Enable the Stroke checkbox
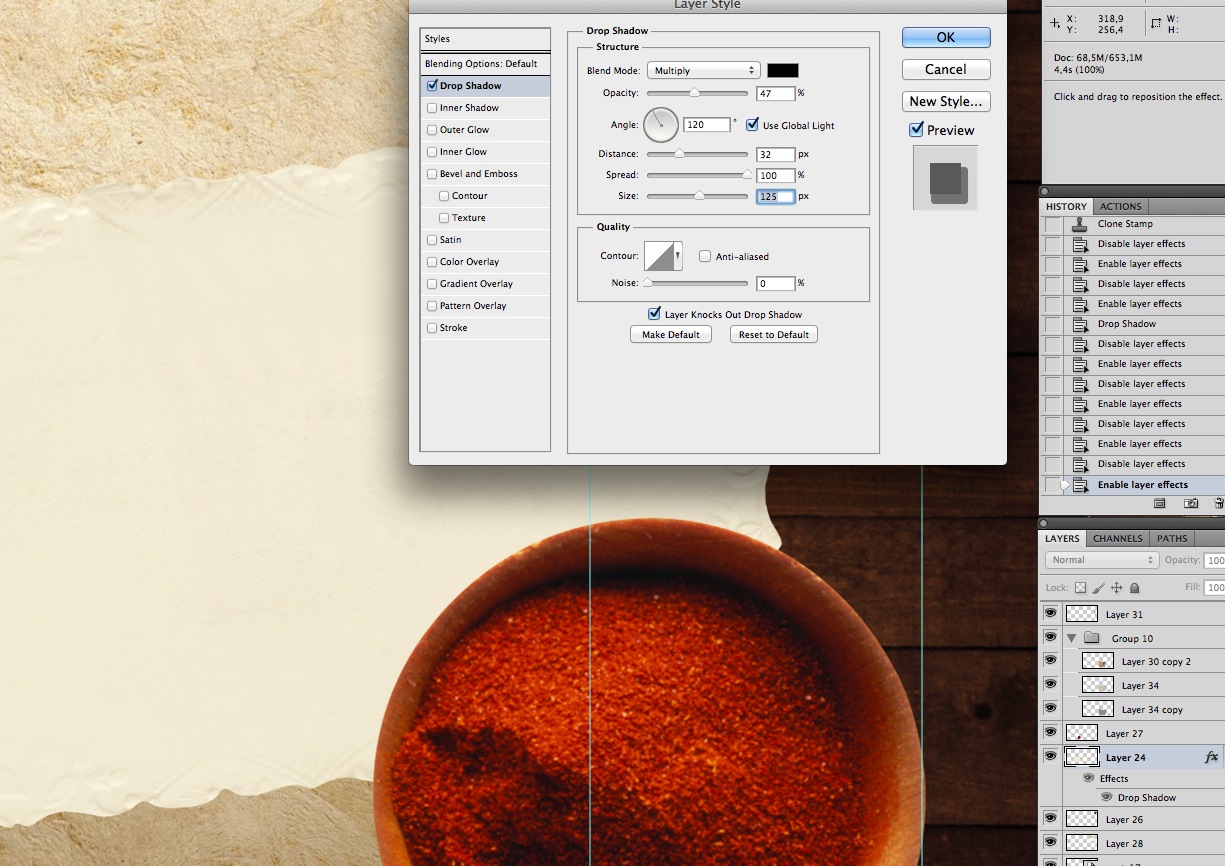The height and width of the screenshot is (866, 1225). point(432,328)
